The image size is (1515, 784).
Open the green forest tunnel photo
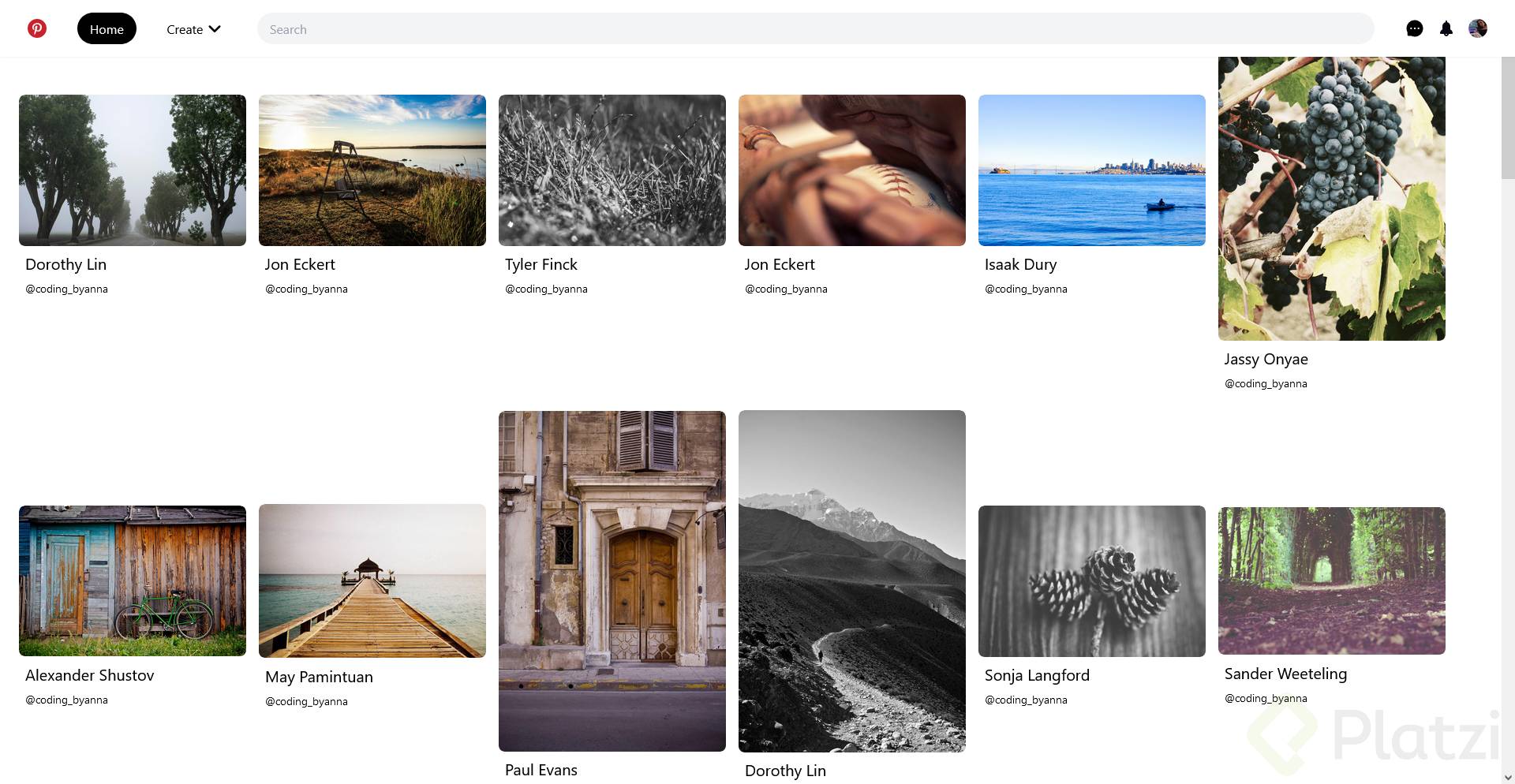(1332, 581)
